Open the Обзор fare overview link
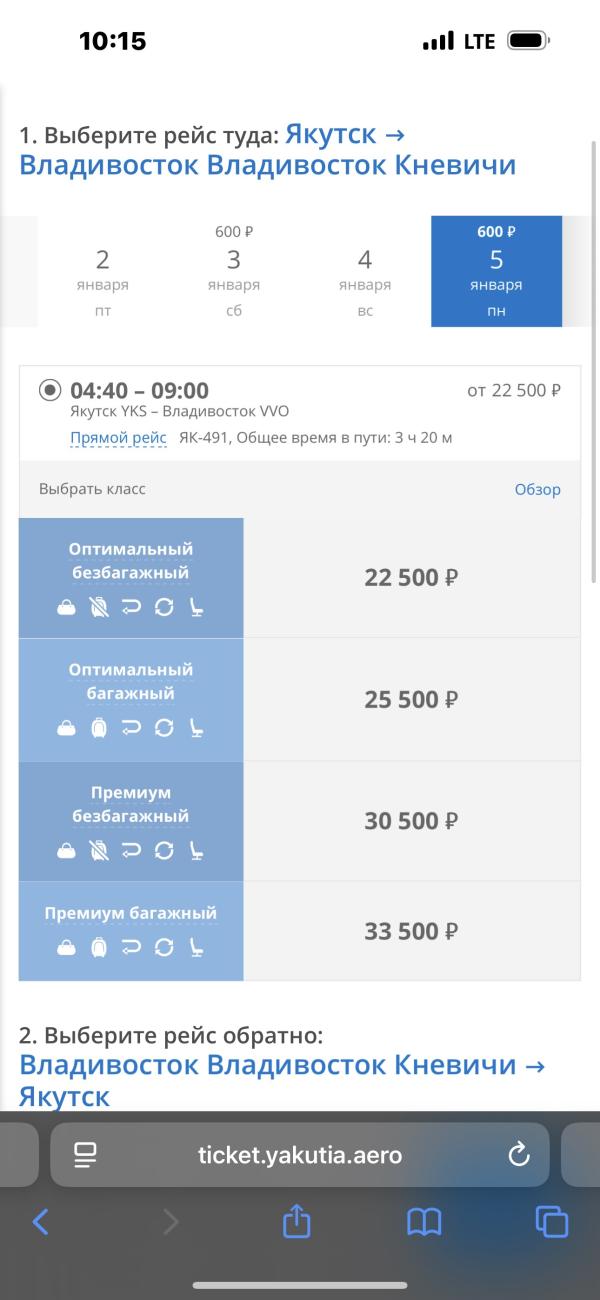600x1300 pixels. coord(537,489)
